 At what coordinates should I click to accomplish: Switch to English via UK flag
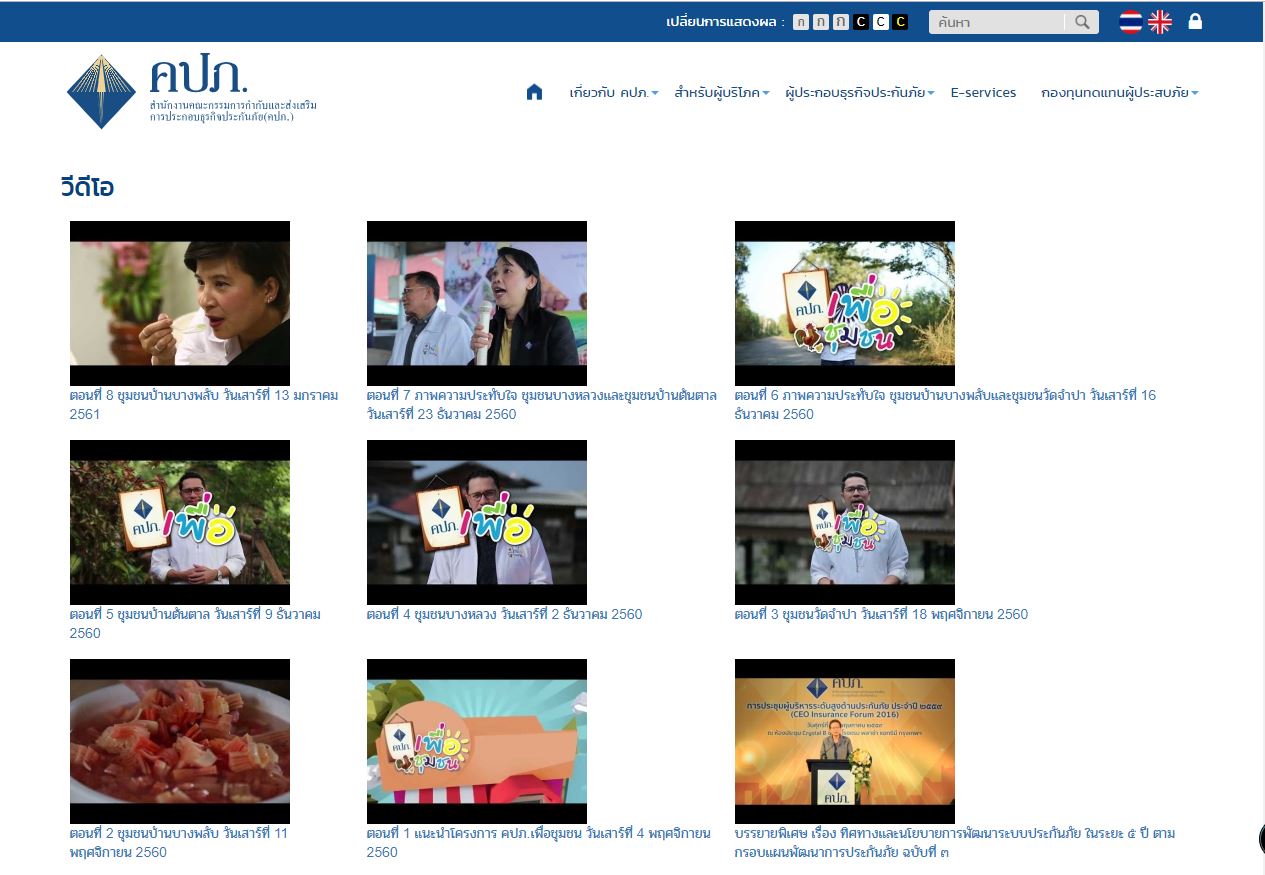coord(1159,22)
